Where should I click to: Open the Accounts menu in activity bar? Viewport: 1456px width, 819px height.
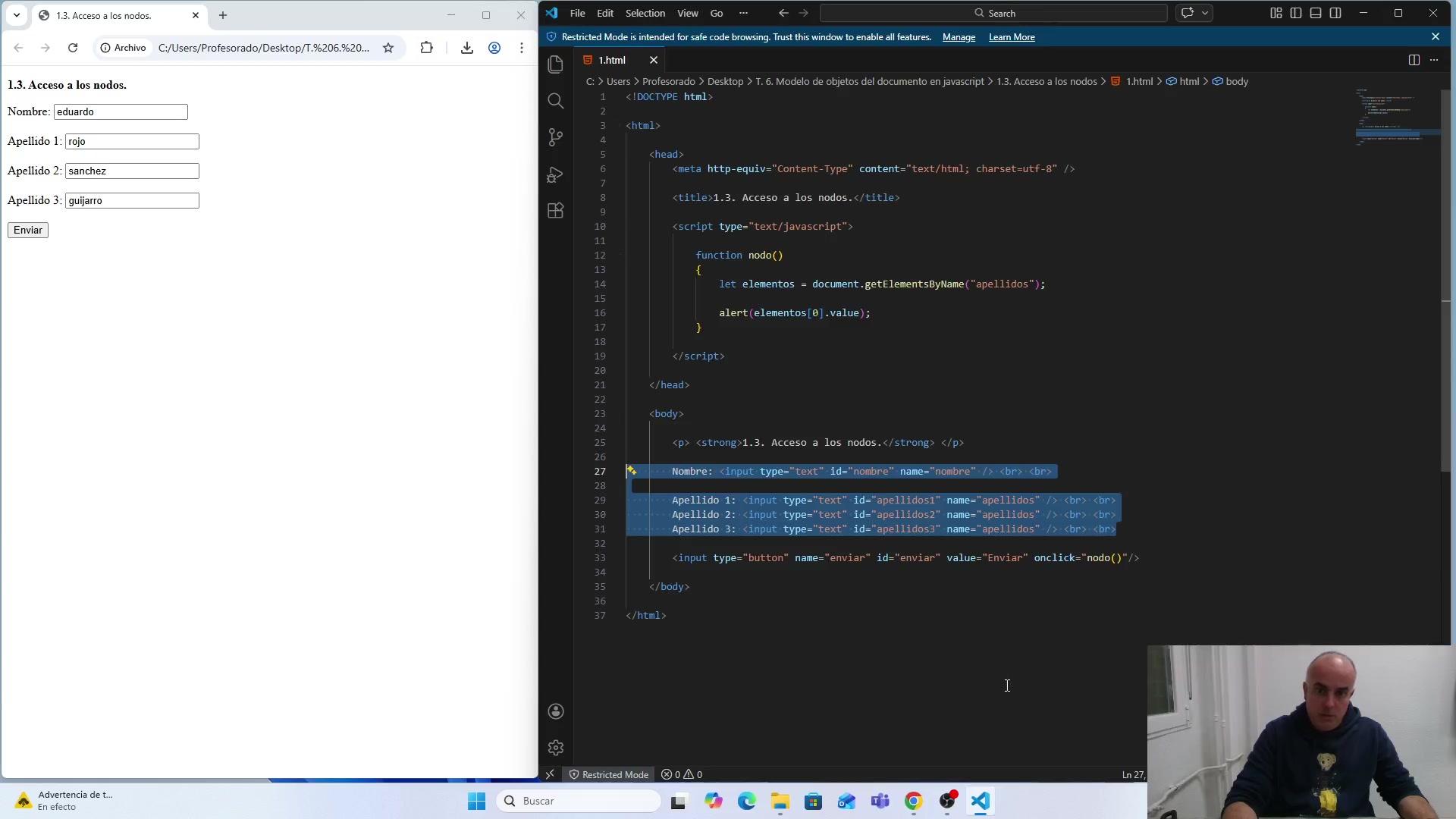(556, 711)
